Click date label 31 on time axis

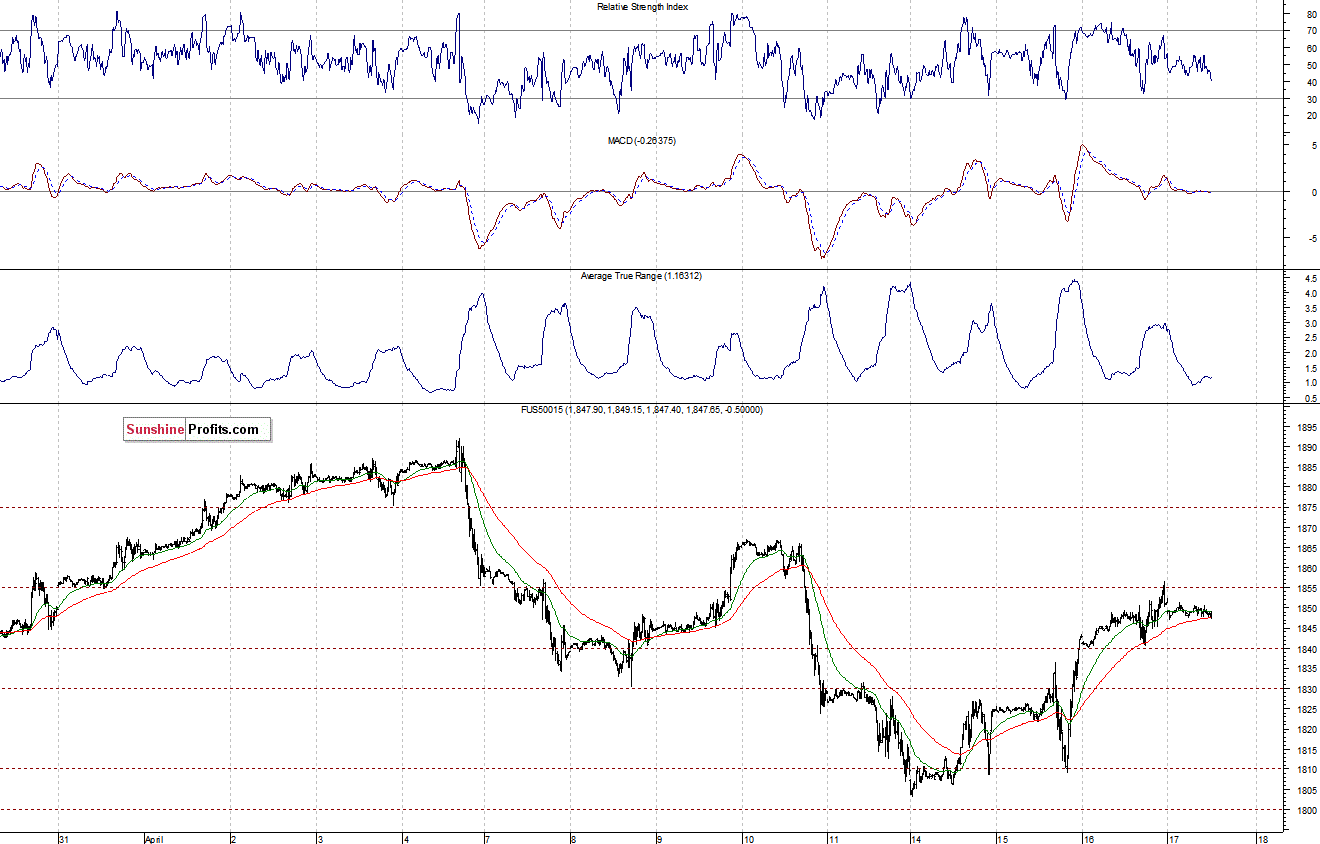(64, 838)
